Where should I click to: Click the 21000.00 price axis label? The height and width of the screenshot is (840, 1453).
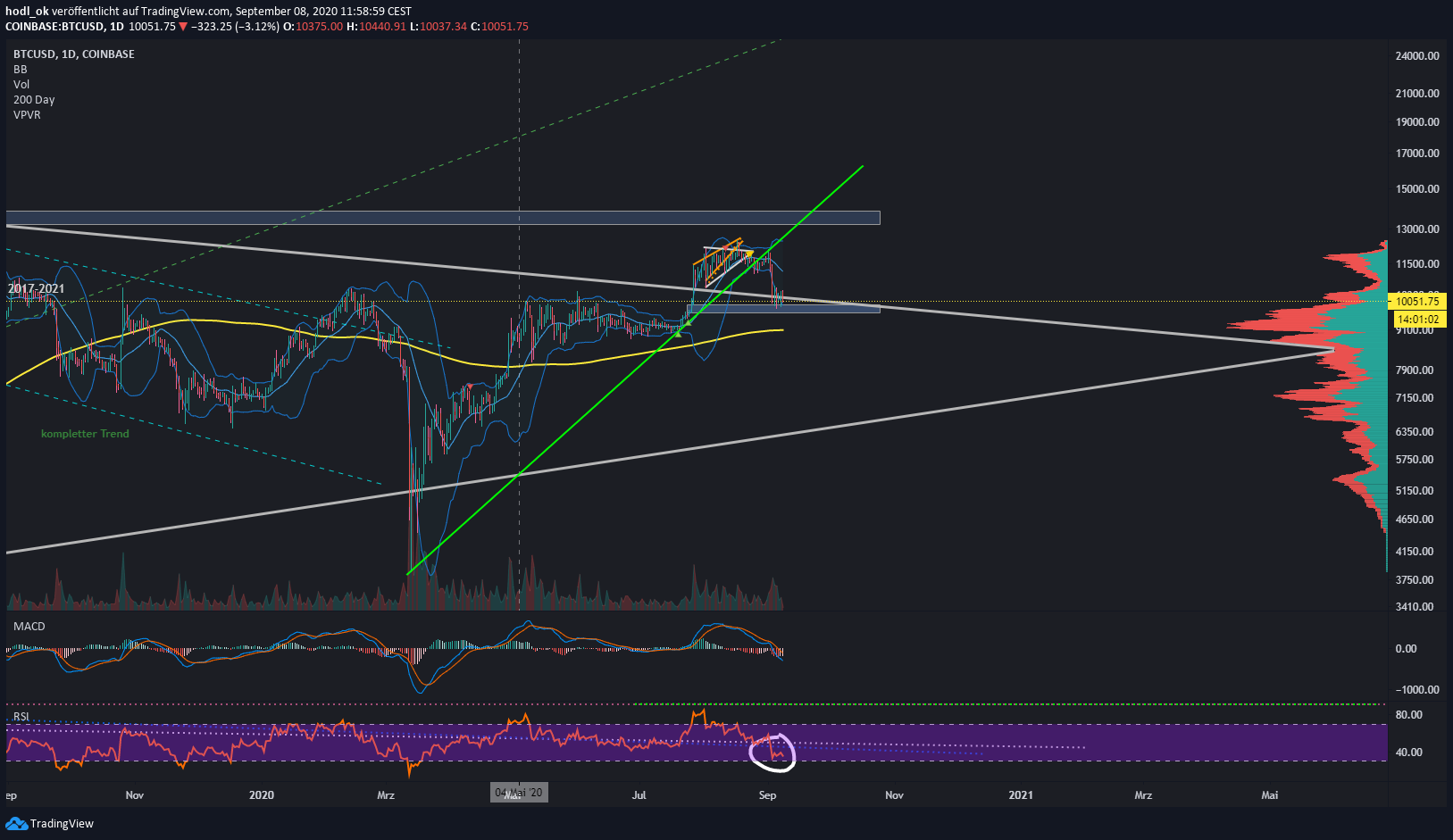1417,94
